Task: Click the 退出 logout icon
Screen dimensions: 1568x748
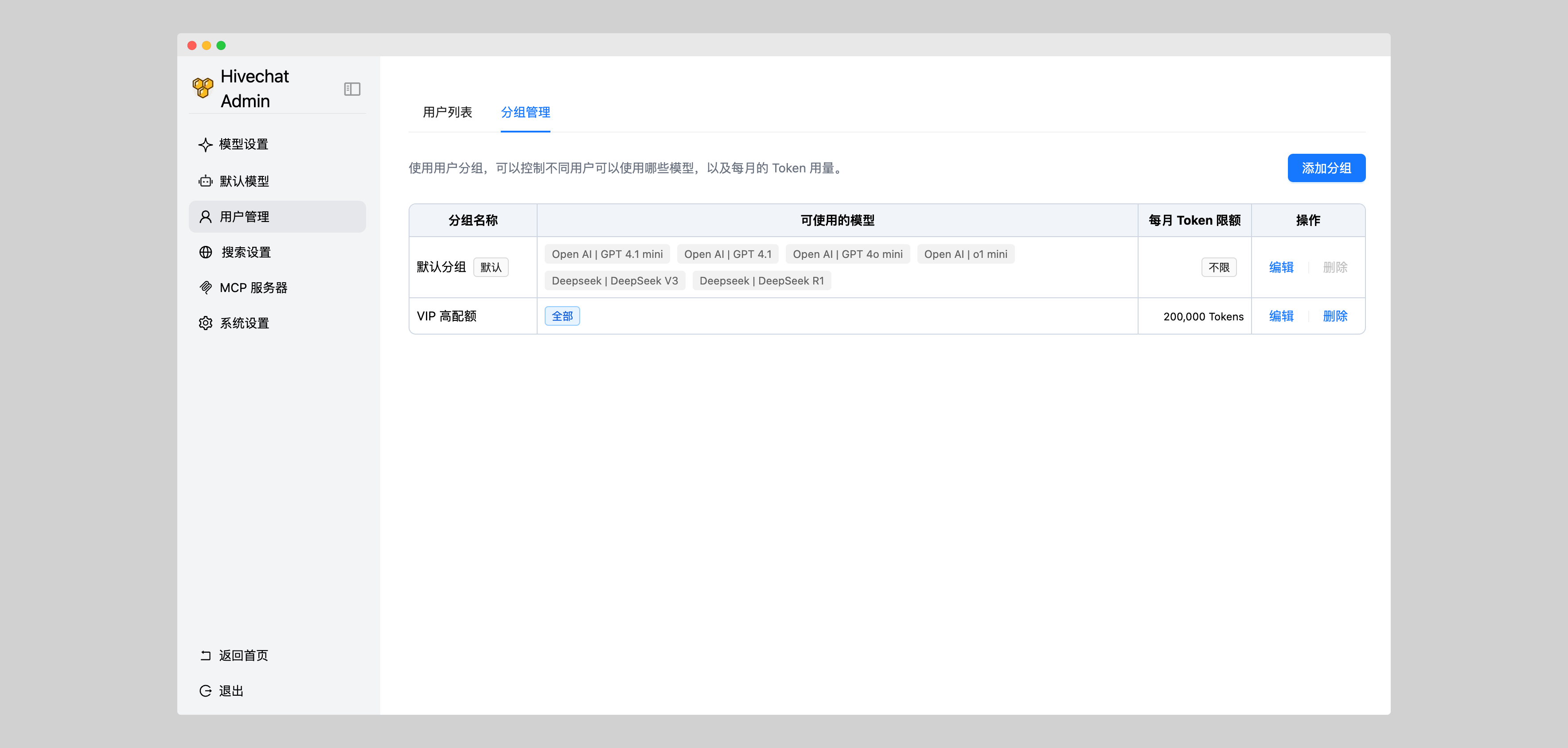Action: (x=205, y=691)
